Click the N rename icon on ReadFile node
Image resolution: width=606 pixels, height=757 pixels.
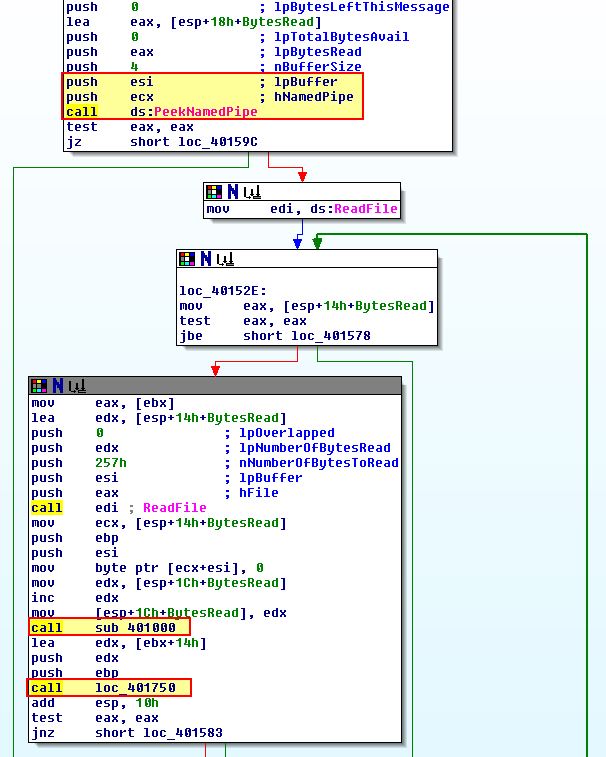[x=231, y=192]
